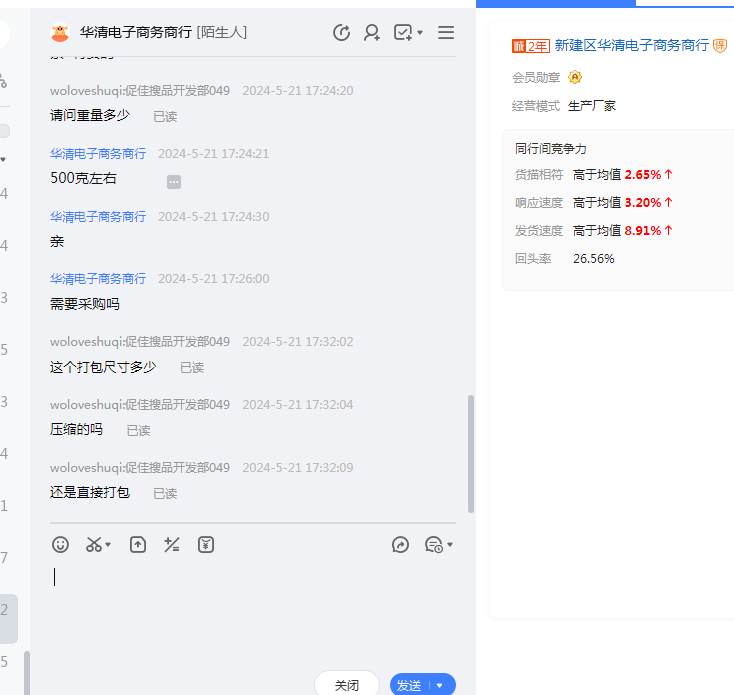Open the send options arrow beside 发送
734x695 pixels.
click(x=440, y=685)
